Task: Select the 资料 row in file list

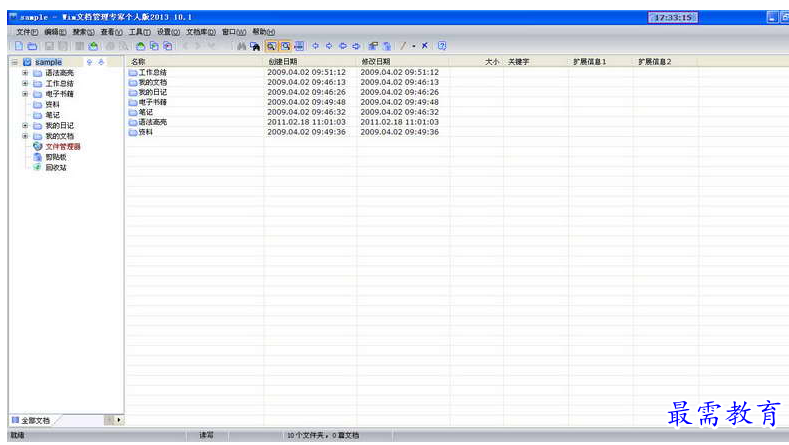Action: click(x=145, y=132)
